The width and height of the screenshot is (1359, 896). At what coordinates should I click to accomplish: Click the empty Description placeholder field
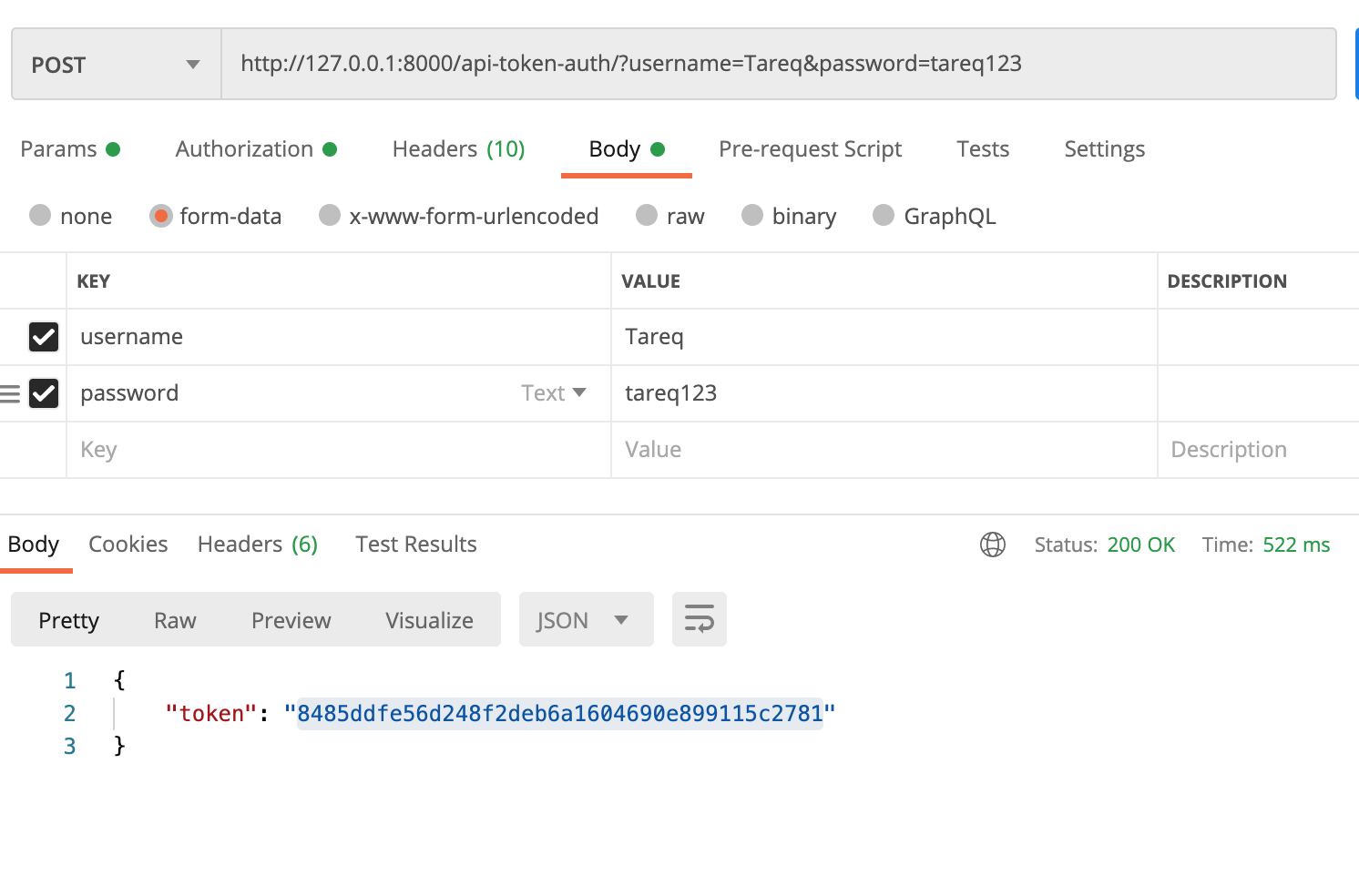1258,450
